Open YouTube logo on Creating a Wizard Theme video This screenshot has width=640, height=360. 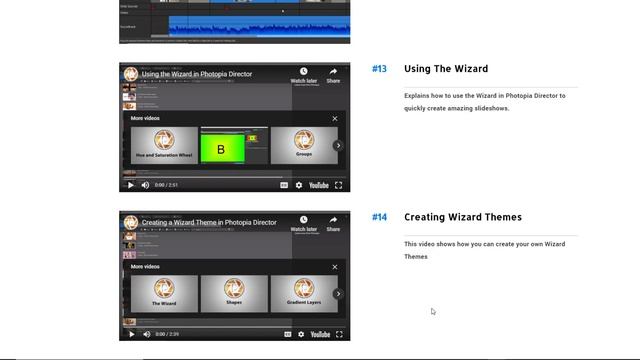tap(320, 334)
